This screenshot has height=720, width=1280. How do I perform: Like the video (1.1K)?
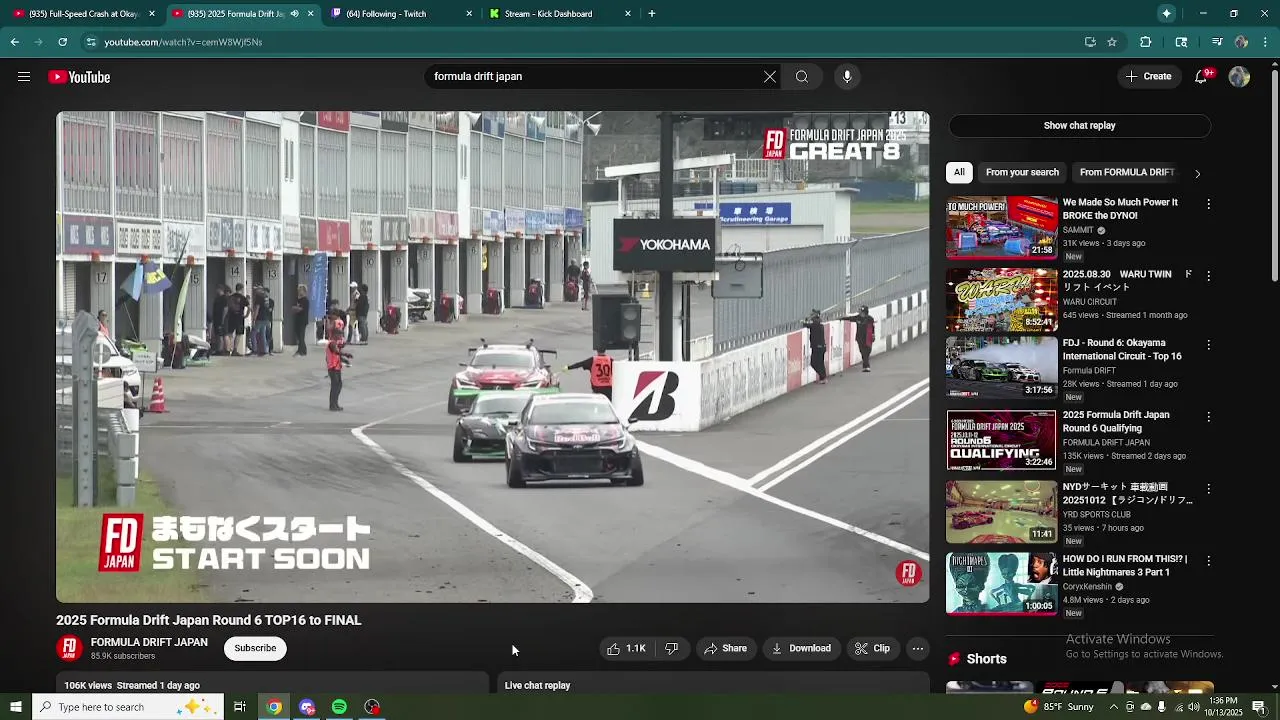[626, 649]
